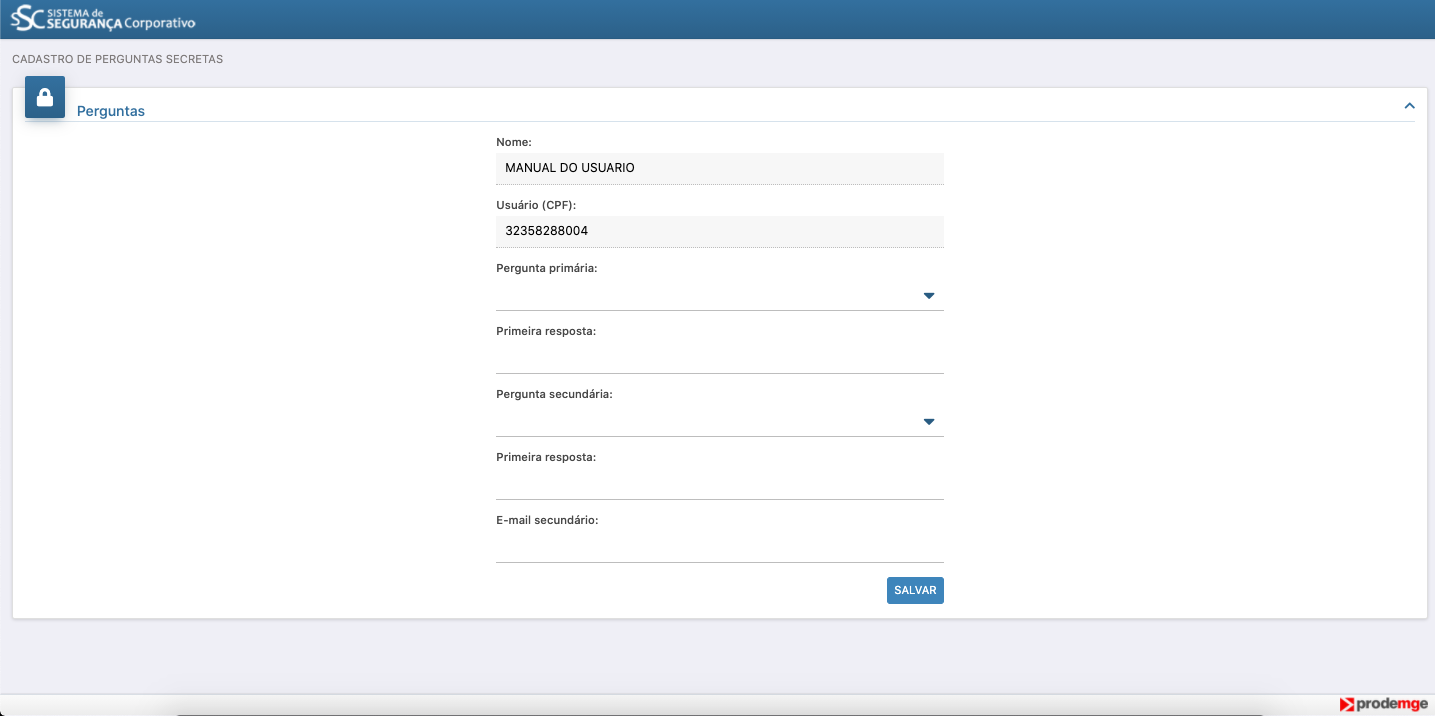Viewport: 1435px width, 716px height.
Task: Open the Pergunta secundária dropdown arrow
Action: tap(928, 422)
